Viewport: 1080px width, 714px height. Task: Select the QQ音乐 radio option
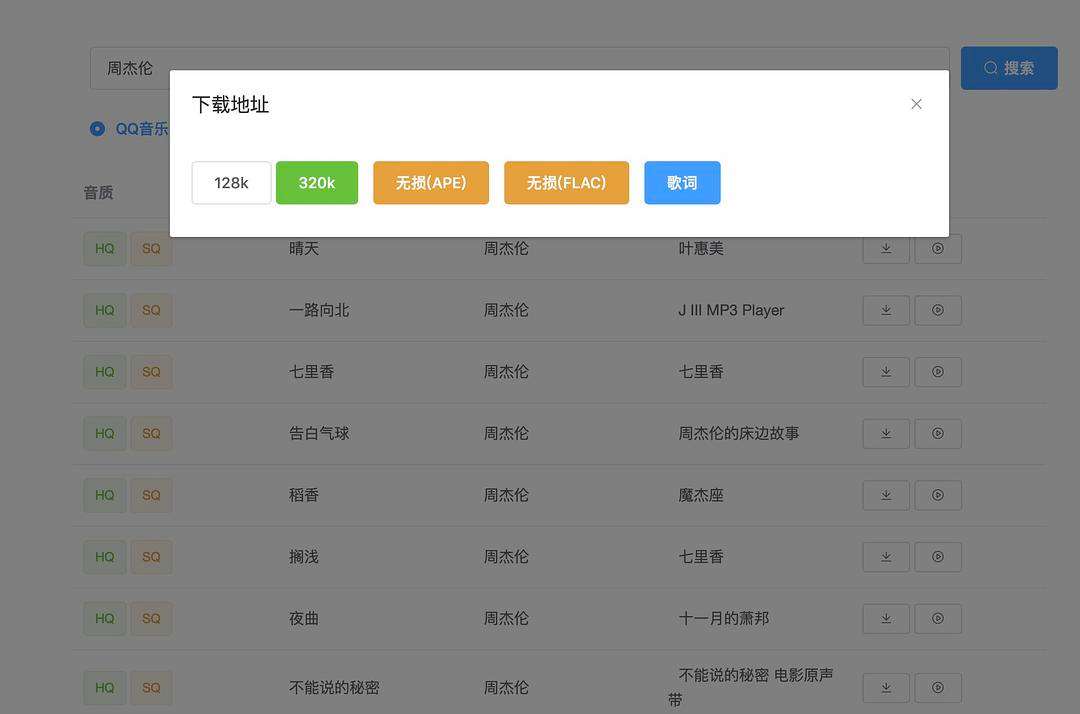tap(129, 129)
